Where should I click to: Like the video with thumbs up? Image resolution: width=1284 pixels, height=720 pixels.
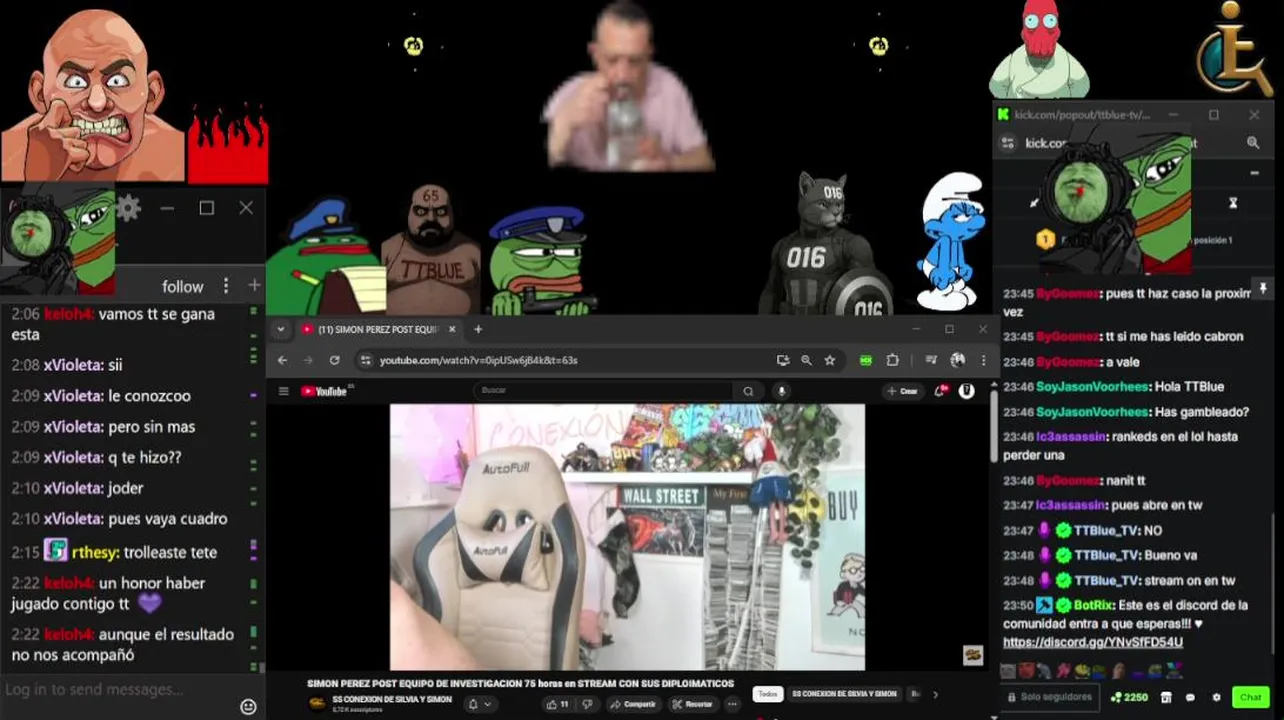tap(558, 704)
